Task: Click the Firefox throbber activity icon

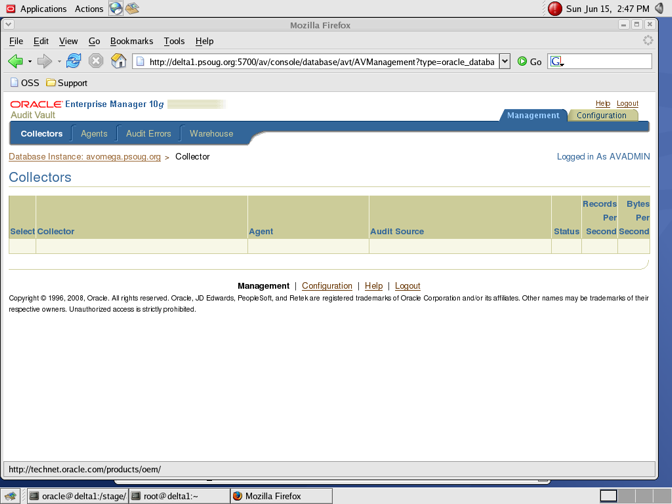Action: tap(648, 40)
